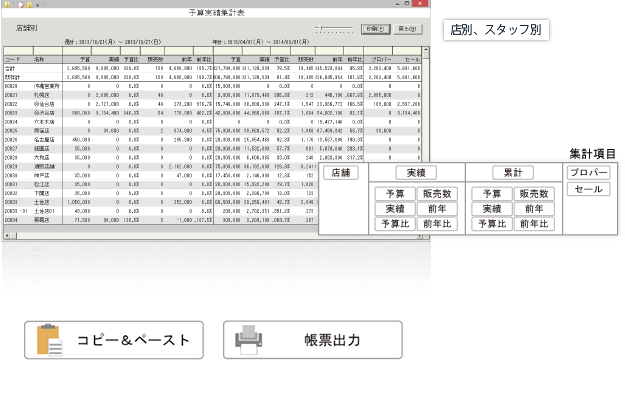Click the printer icon for report output
The image size is (625, 400).
[250, 340]
